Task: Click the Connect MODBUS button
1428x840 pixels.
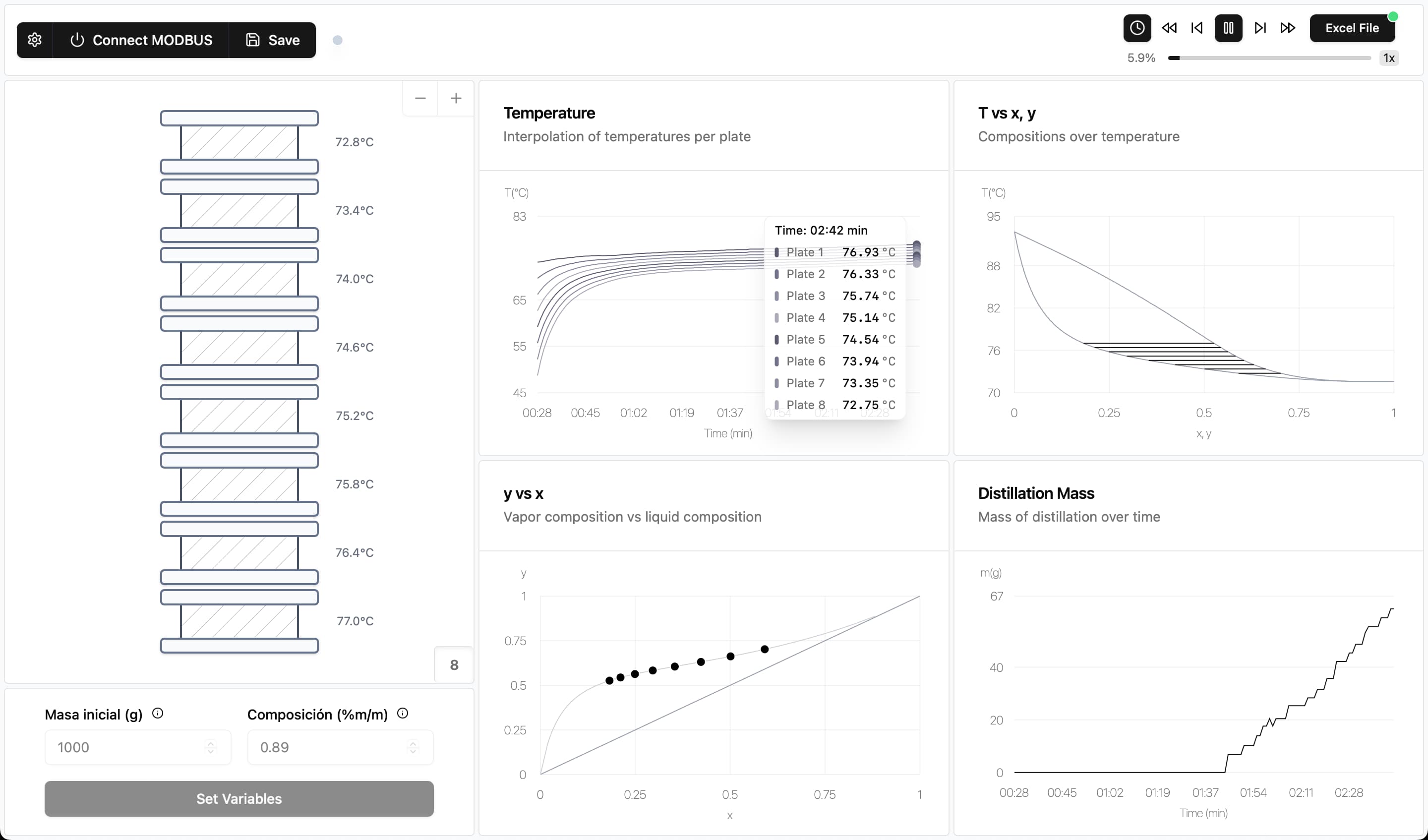Action: [141, 40]
